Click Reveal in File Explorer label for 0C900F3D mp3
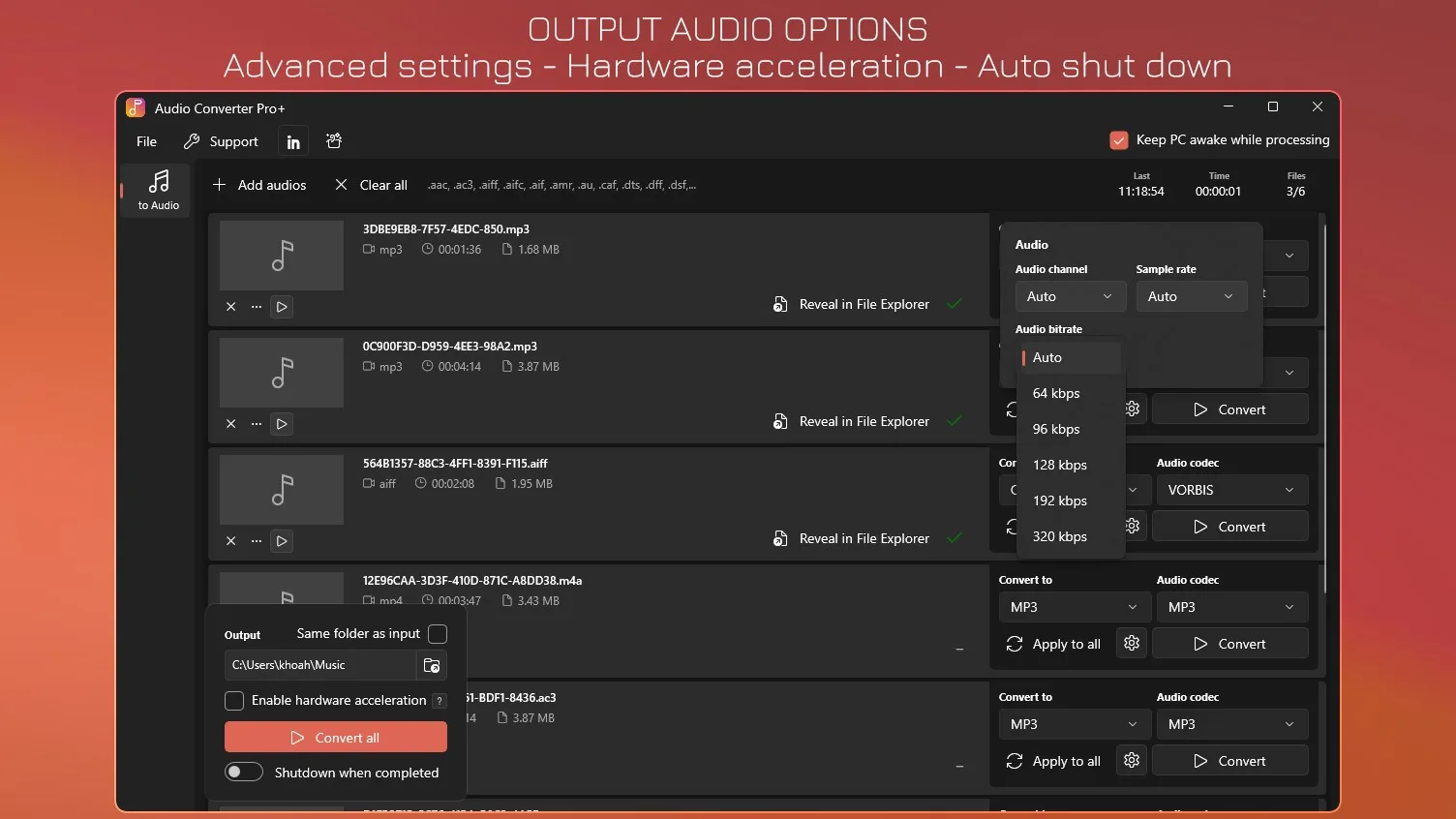The height and width of the screenshot is (819, 1456). [x=864, y=421]
